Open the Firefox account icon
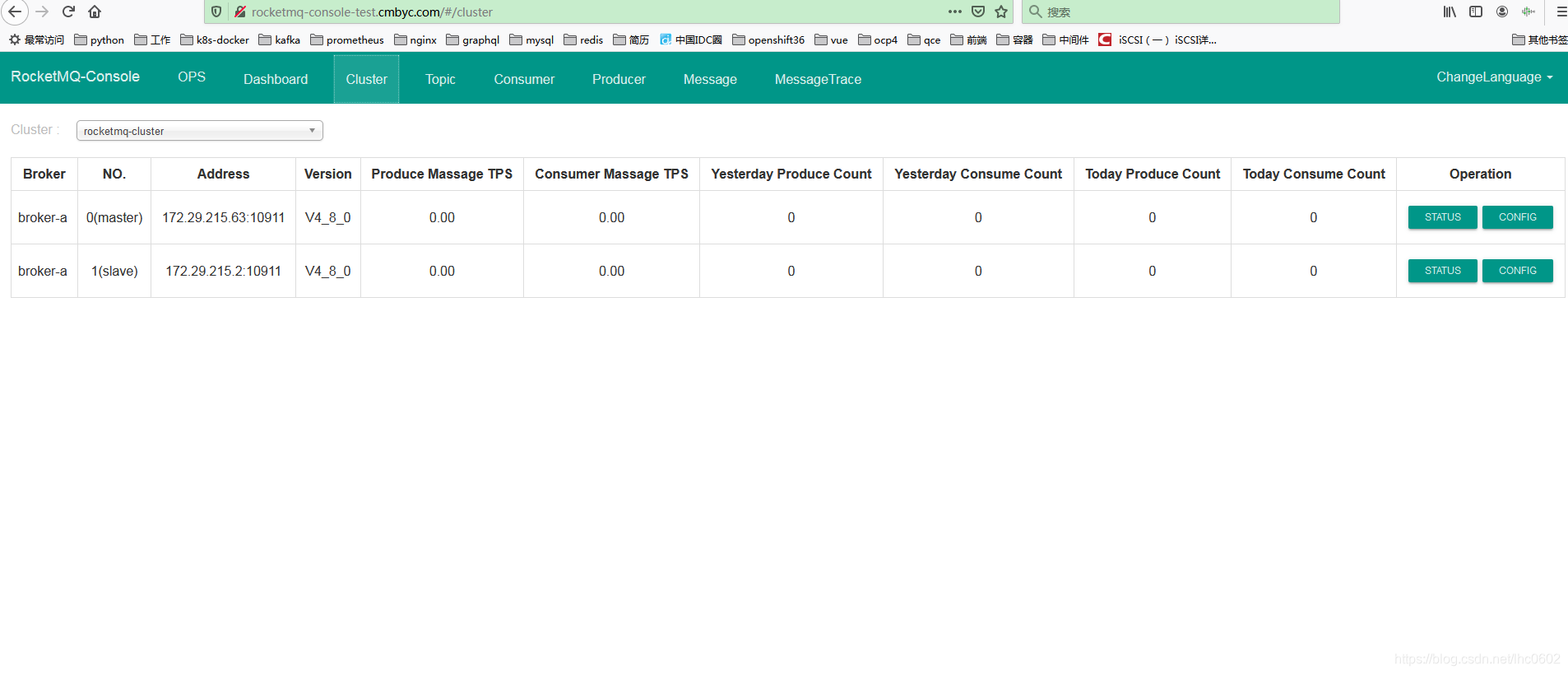Image resolution: width=1568 pixels, height=674 pixels. pos(1502,12)
